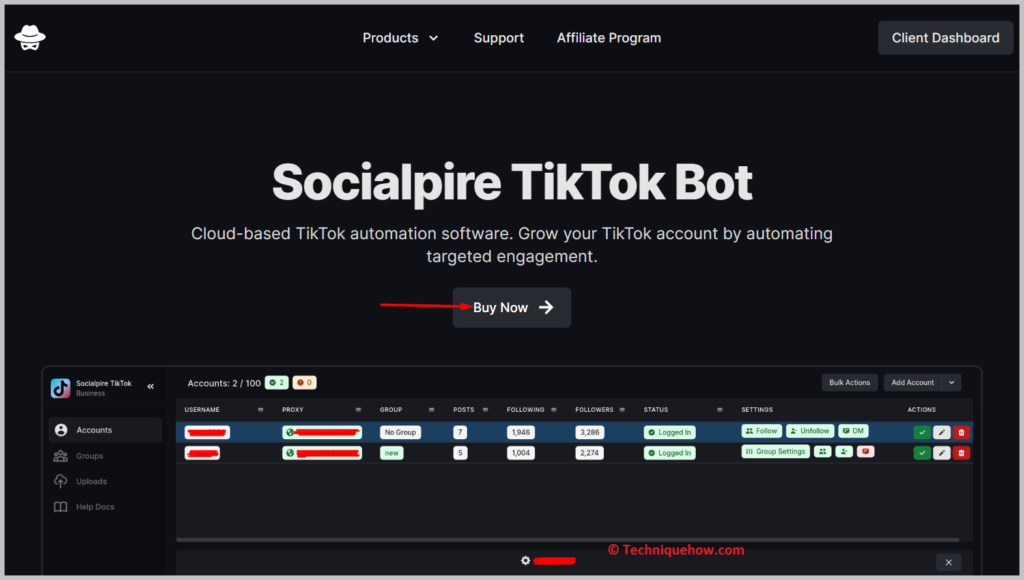Close the bottom panel with the X button
1024x580 pixels.
pos(948,562)
